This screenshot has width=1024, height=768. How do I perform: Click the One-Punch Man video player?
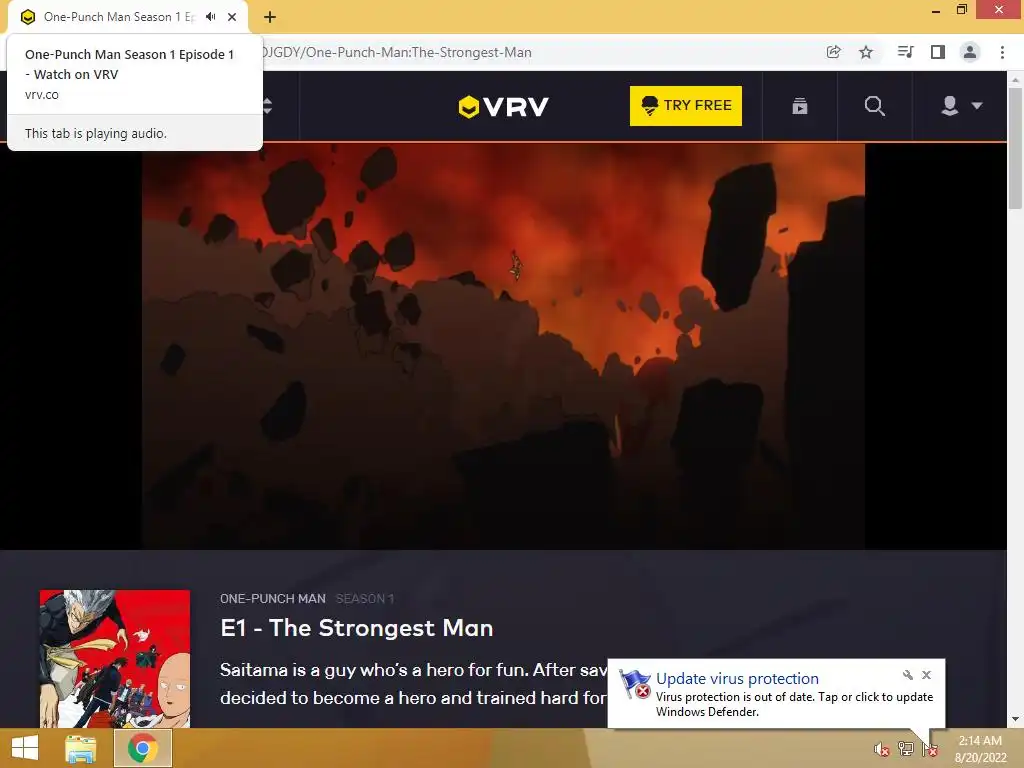[503, 346]
